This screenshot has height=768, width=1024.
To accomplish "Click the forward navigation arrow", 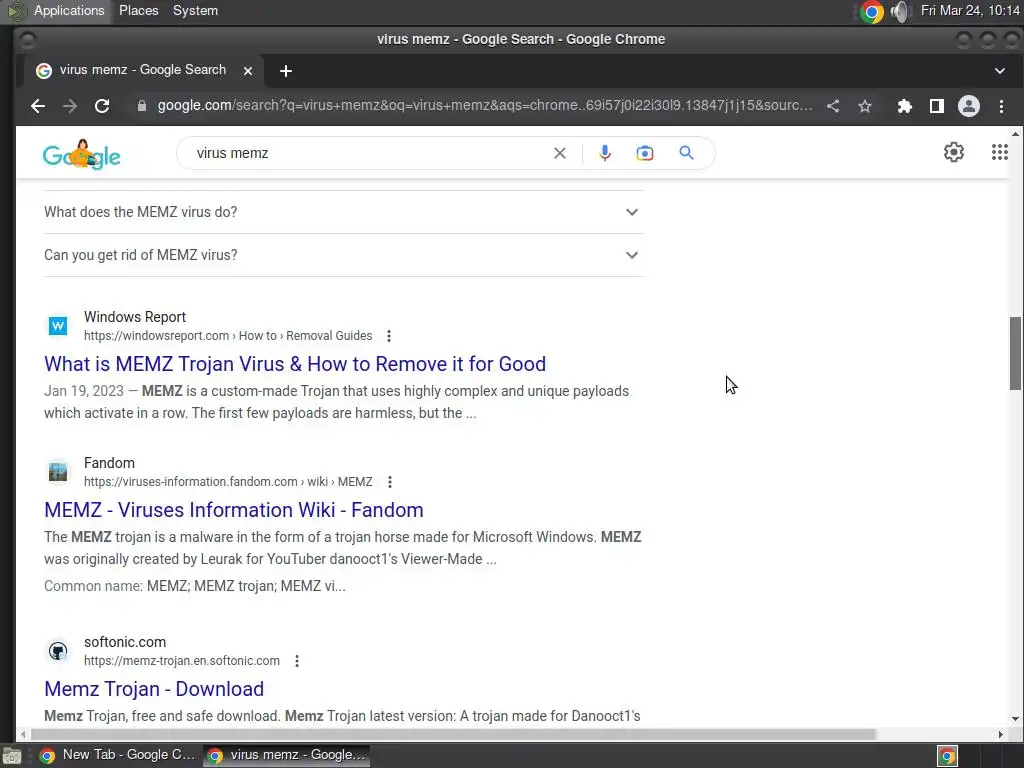I will 70,106.
